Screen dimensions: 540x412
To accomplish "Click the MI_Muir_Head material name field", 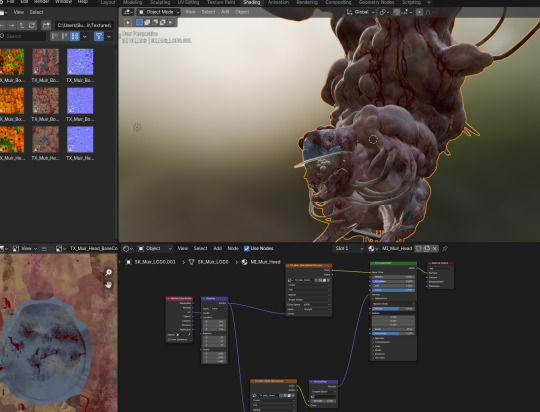I will pyautogui.click(x=397, y=248).
